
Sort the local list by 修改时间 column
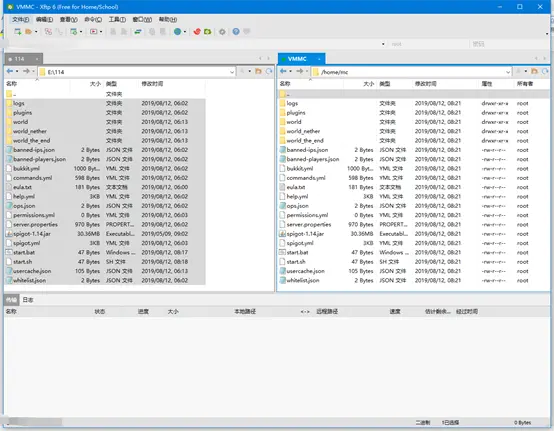pos(172,84)
